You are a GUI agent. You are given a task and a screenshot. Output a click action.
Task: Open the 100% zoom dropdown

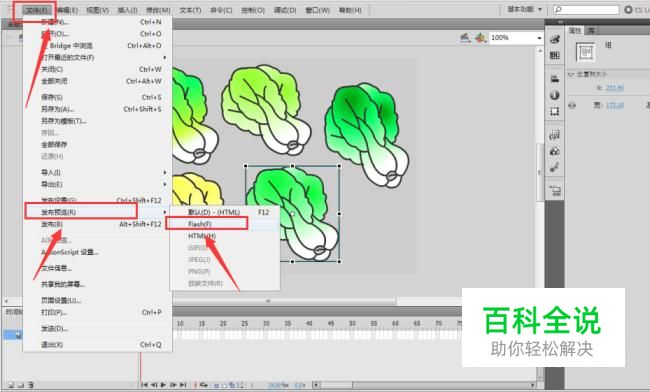[x=539, y=38]
